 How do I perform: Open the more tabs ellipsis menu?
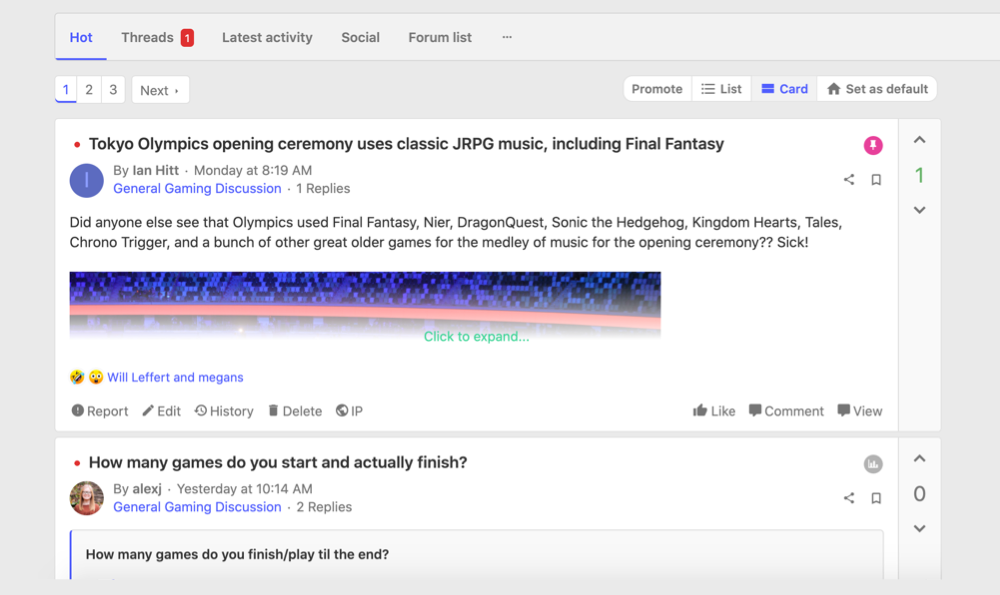[x=507, y=37]
